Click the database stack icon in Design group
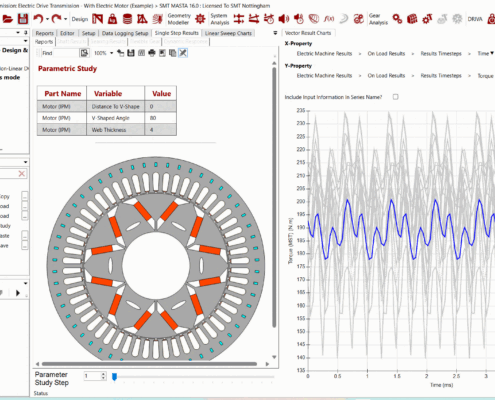 127,19
